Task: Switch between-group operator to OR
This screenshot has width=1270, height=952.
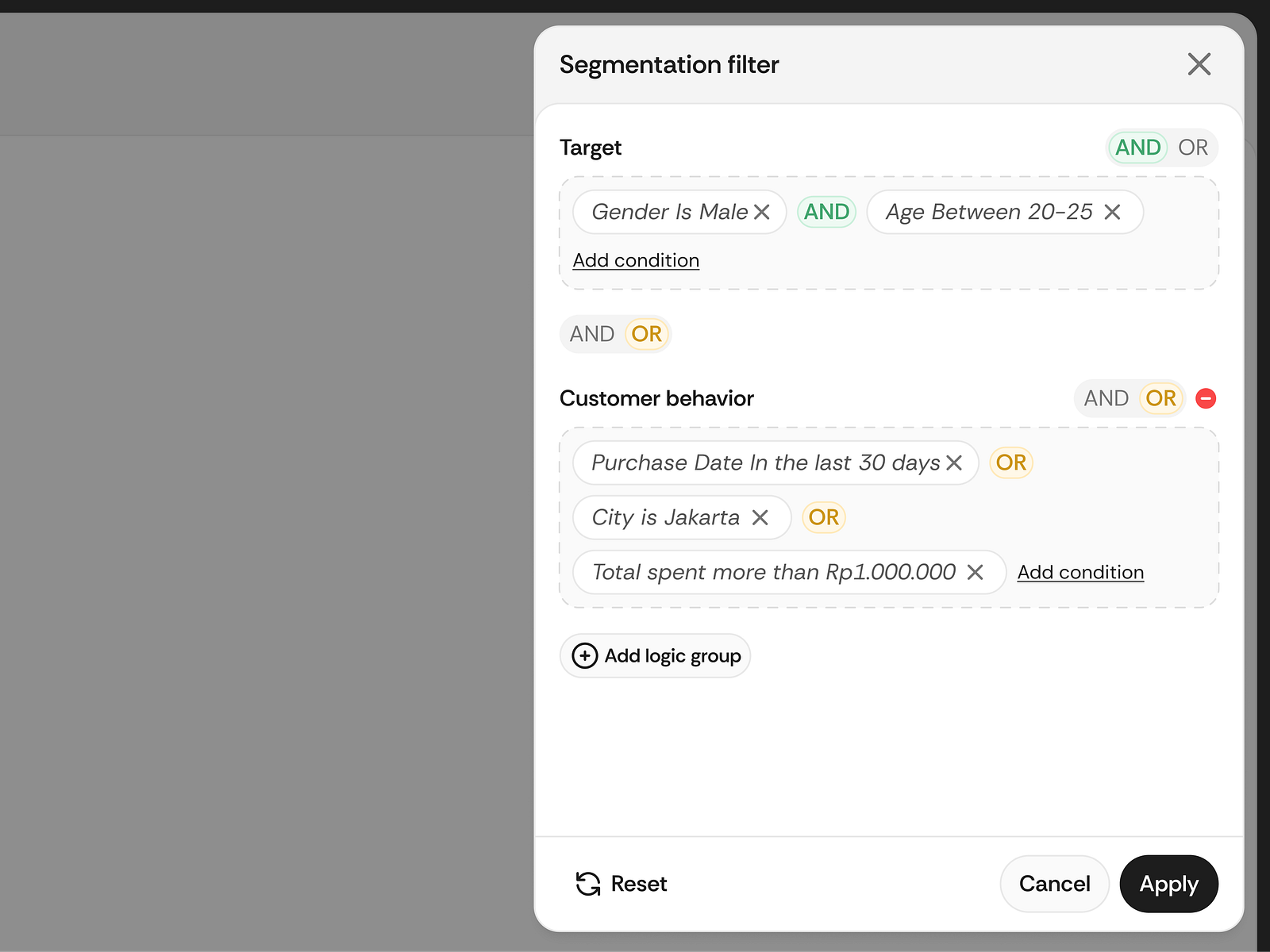Action: [x=647, y=334]
